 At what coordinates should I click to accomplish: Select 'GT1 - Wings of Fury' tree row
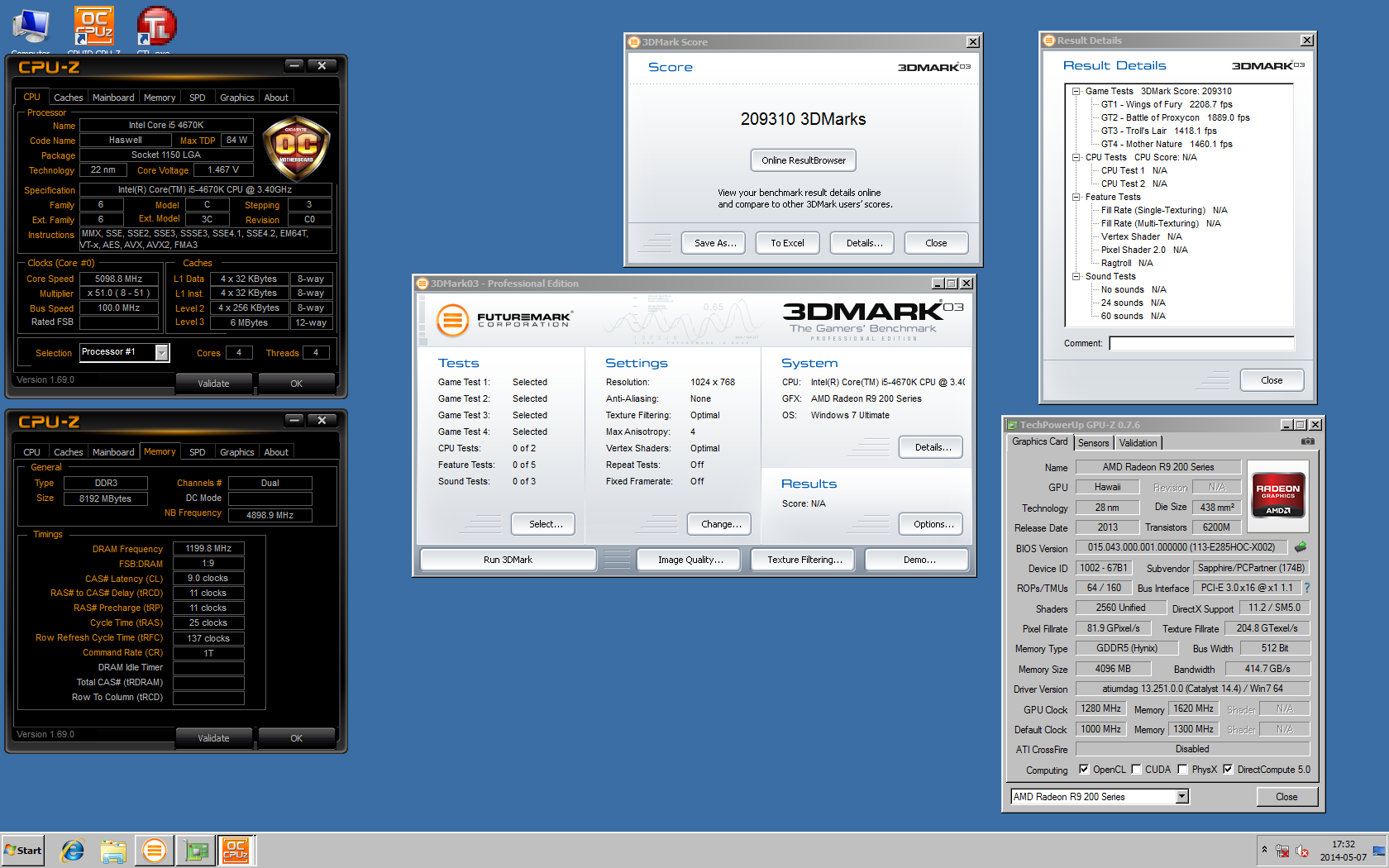click(1167, 105)
